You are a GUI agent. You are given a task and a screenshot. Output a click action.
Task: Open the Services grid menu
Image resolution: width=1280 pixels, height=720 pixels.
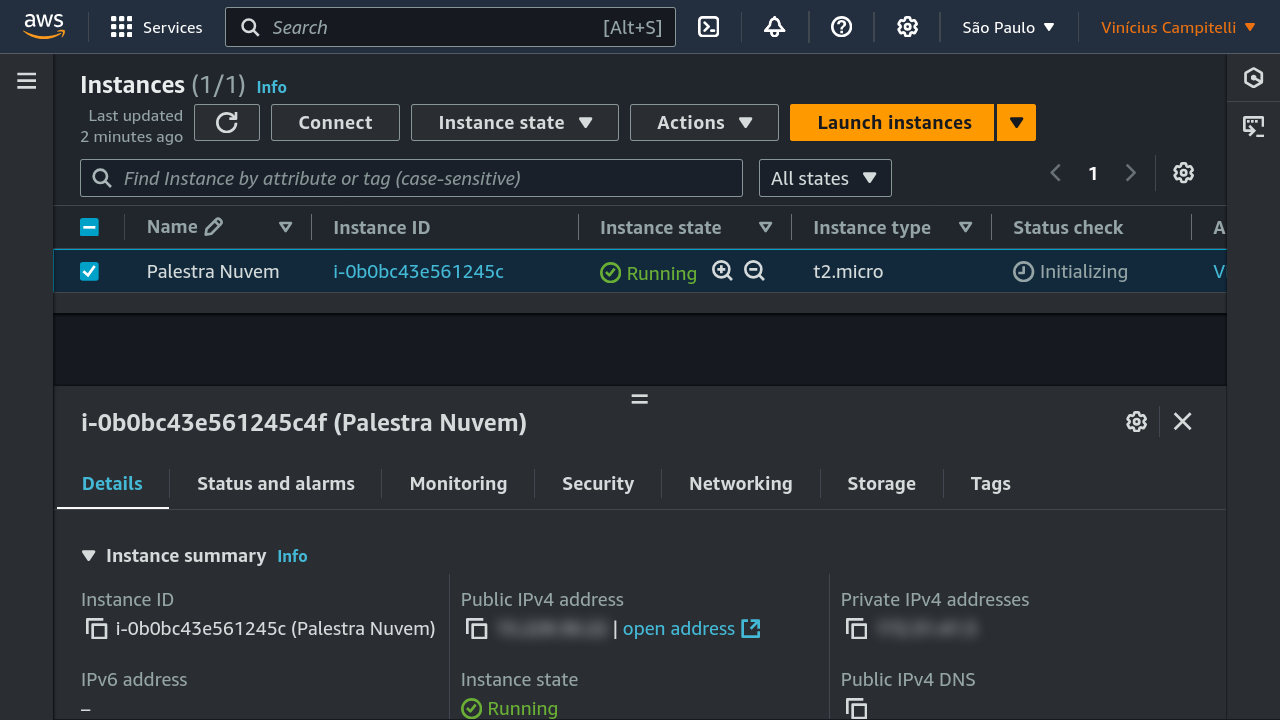(156, 27)
